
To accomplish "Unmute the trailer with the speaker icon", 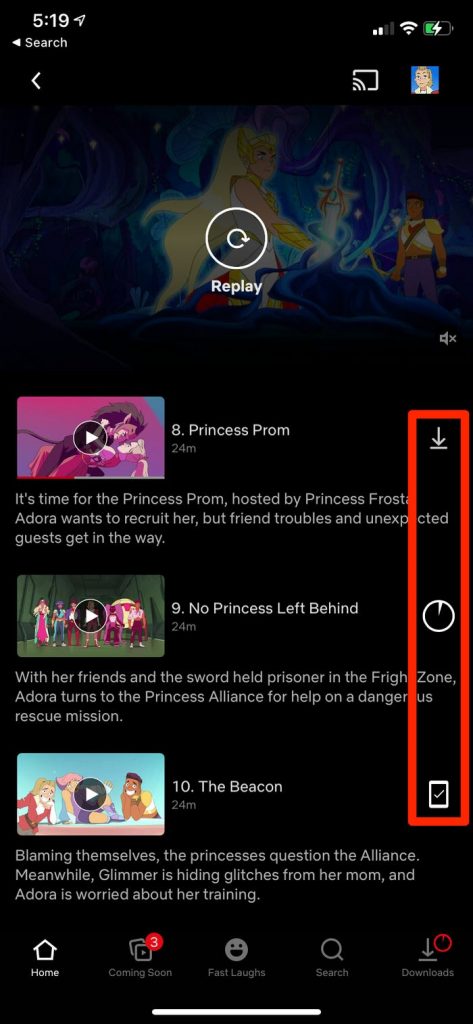I will (x=448, y=338).
